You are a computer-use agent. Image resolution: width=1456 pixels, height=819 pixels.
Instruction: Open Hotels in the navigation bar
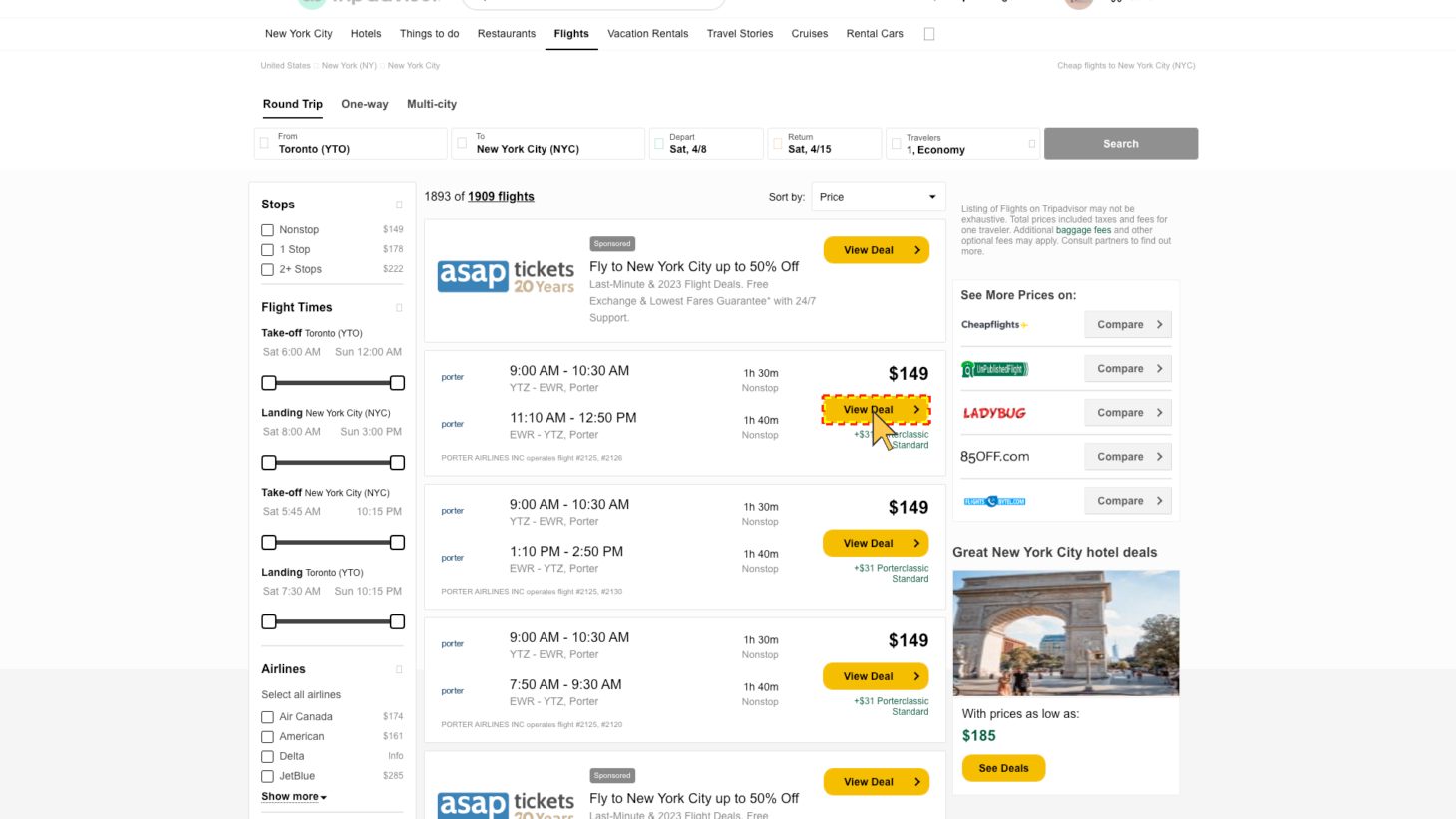(x=366, y=34)
